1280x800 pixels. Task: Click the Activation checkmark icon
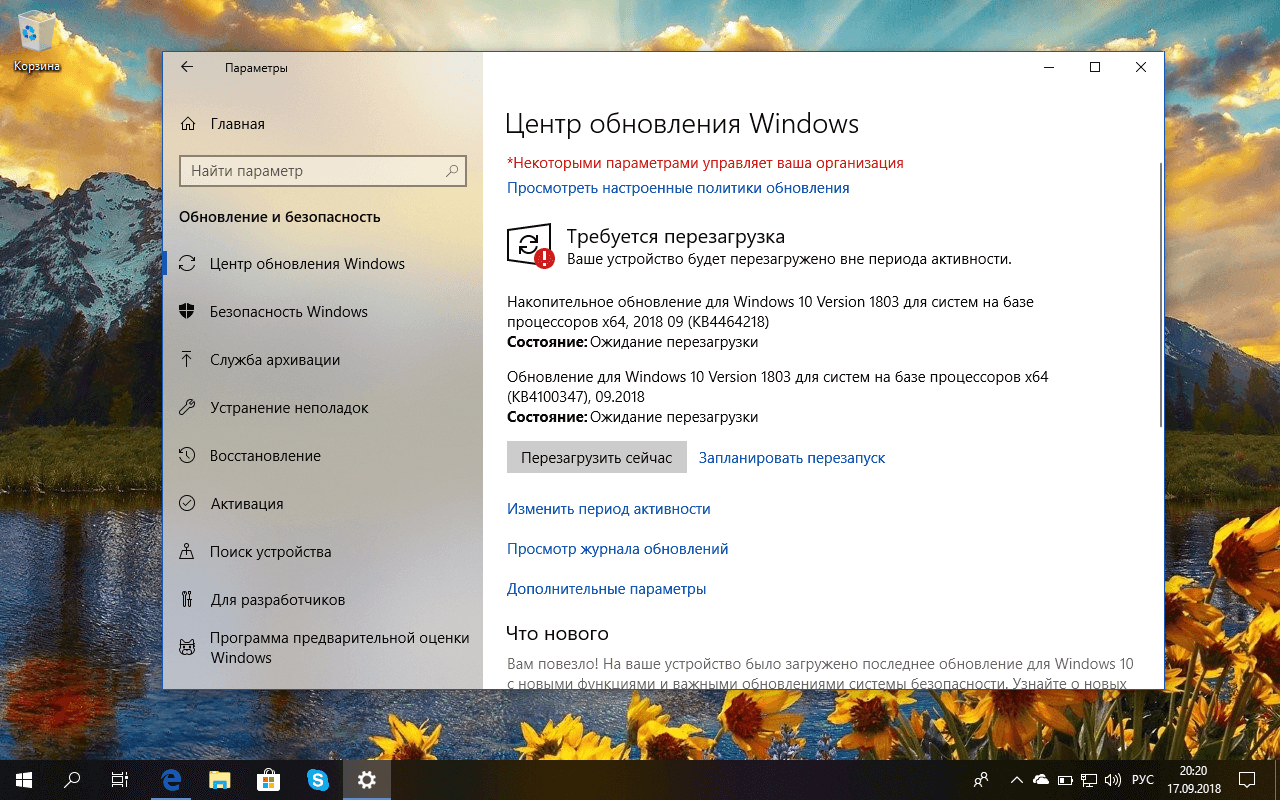click(189, 503)
